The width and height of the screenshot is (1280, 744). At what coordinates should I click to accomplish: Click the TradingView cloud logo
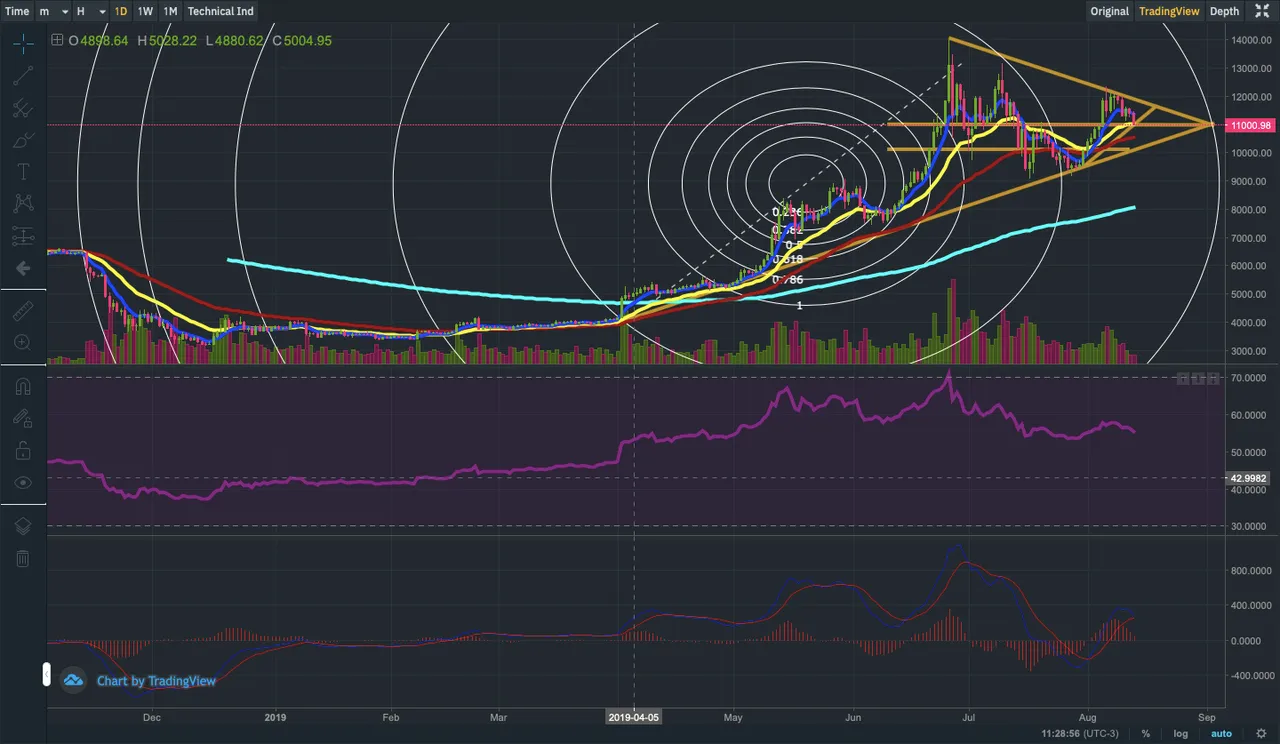pos(73,681)
